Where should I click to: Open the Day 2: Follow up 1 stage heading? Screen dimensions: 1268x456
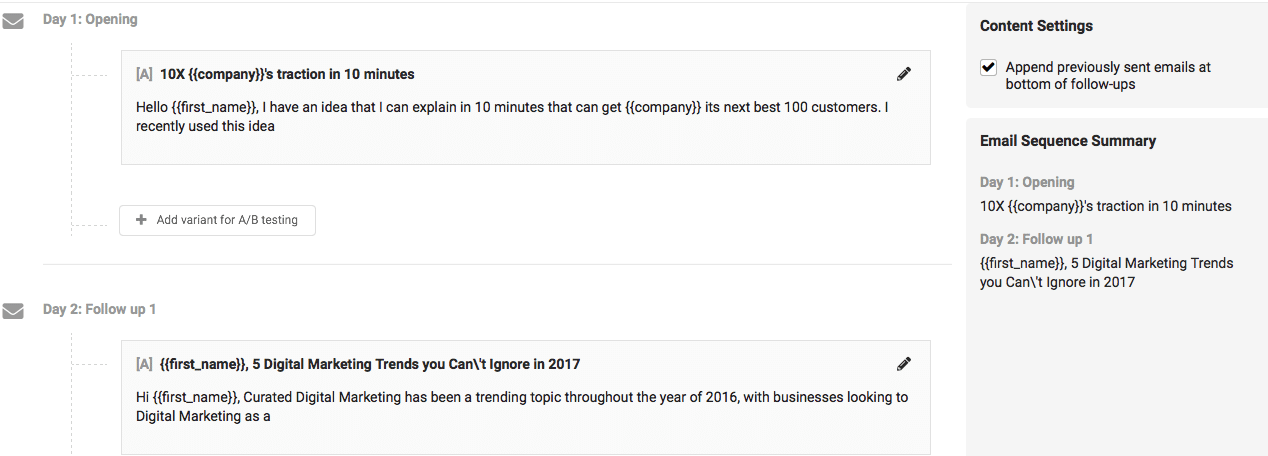point(99,309)
